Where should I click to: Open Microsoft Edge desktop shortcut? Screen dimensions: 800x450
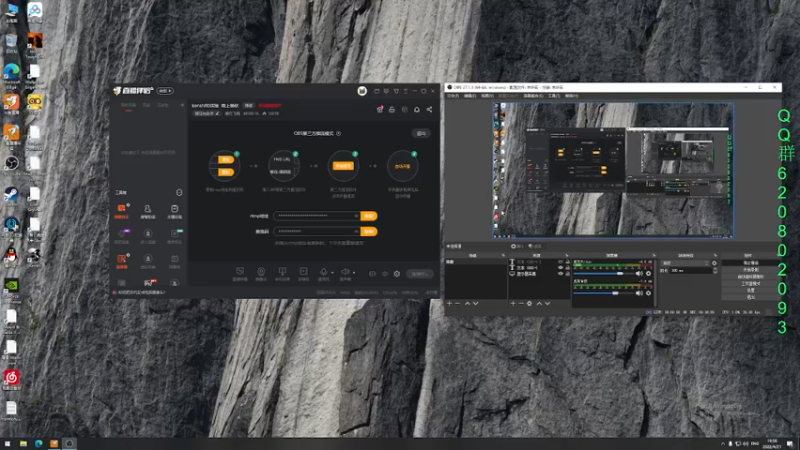pyautogui.click(x=11, y=72)
